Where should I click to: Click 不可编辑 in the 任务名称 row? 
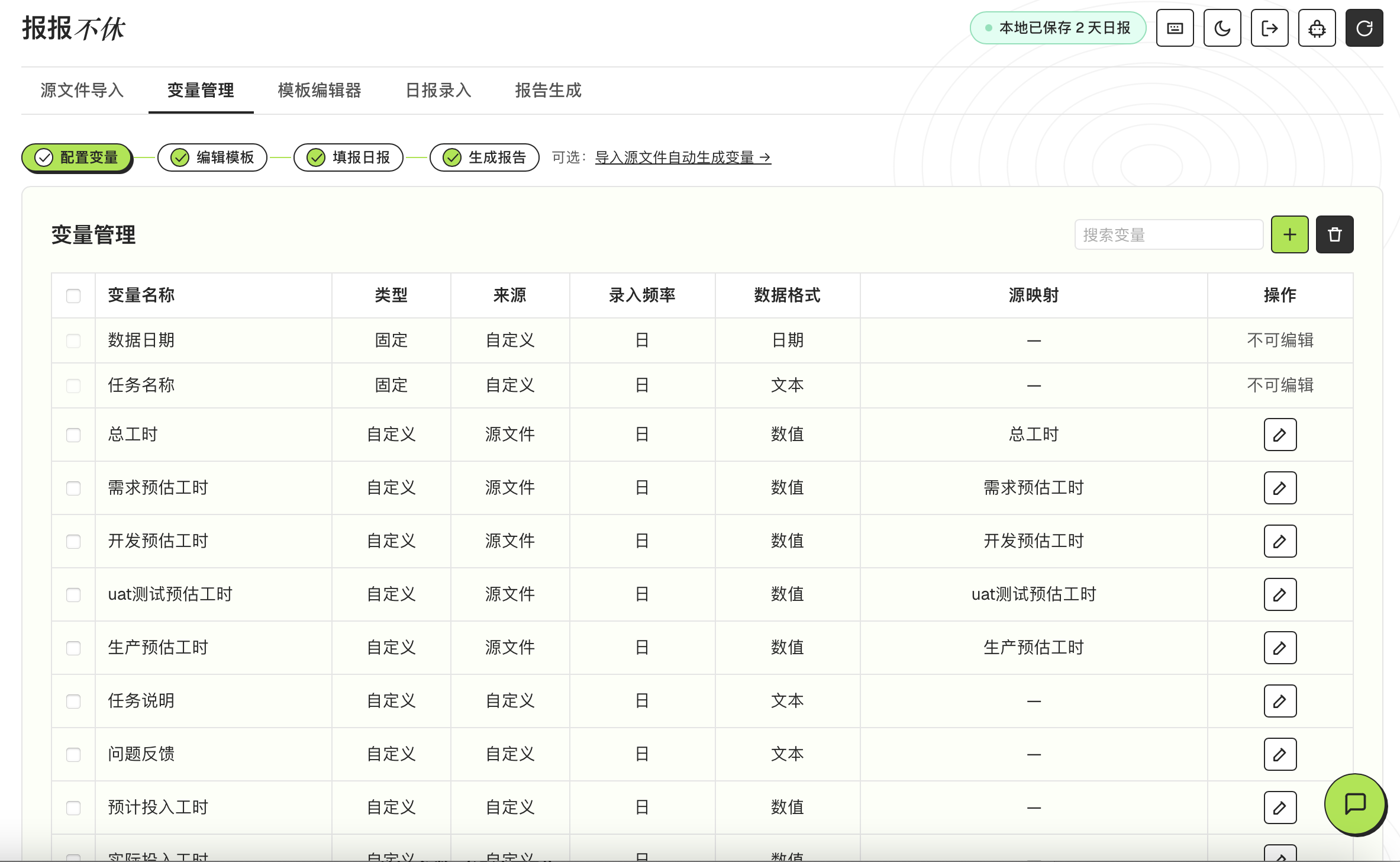(x=1280, y=385)
